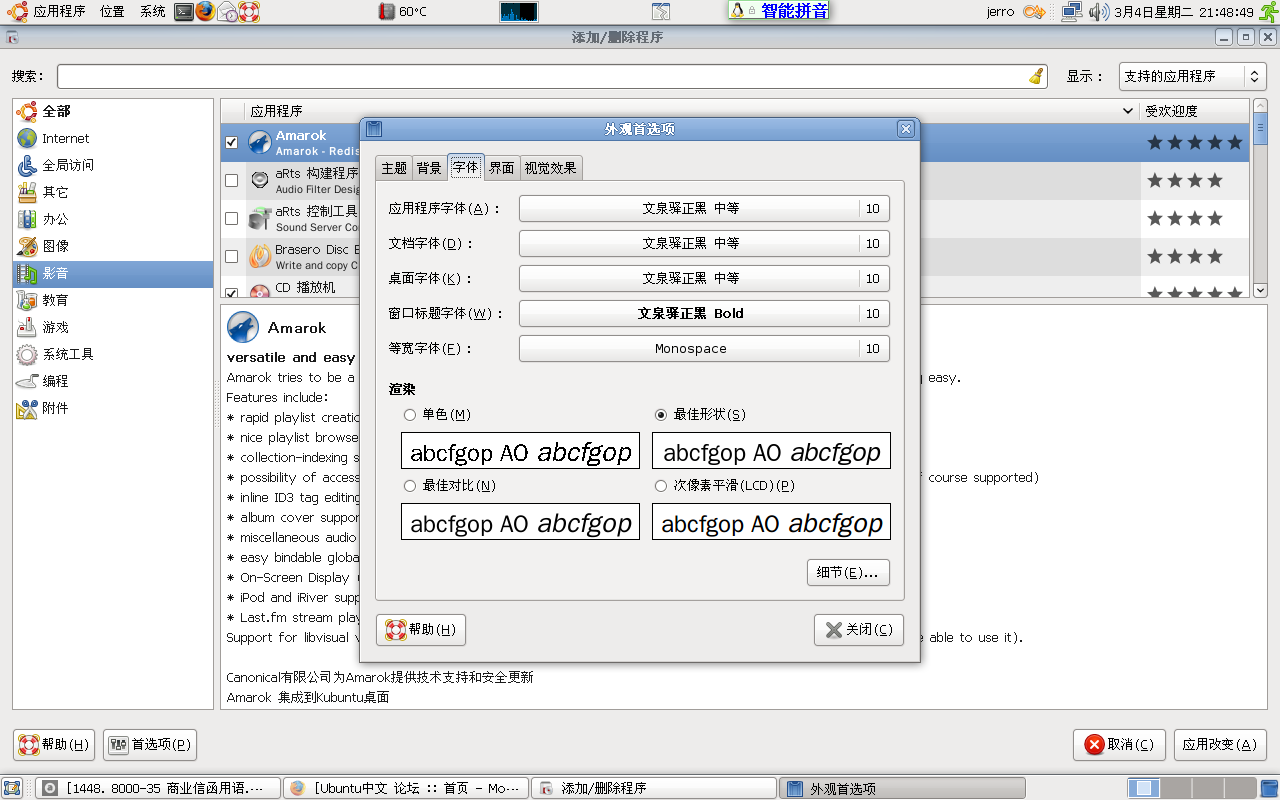Select the 最佳形状(S) rendering radio button
Image resolution: width=1280 pixels, height=800 pixels.
pyautogui.click(x=661, y=414)
